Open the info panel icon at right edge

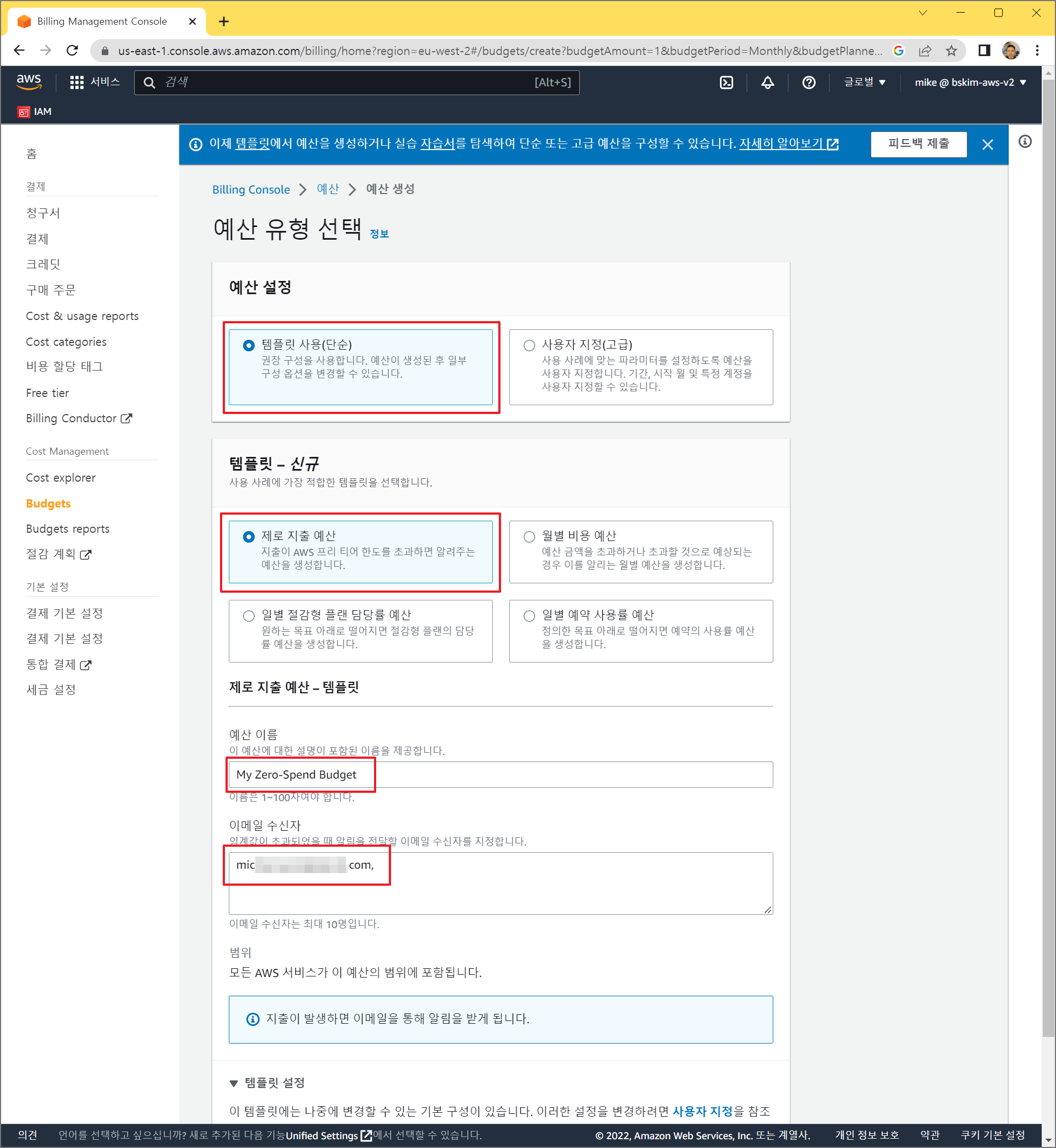click(x=1025, y=142)
